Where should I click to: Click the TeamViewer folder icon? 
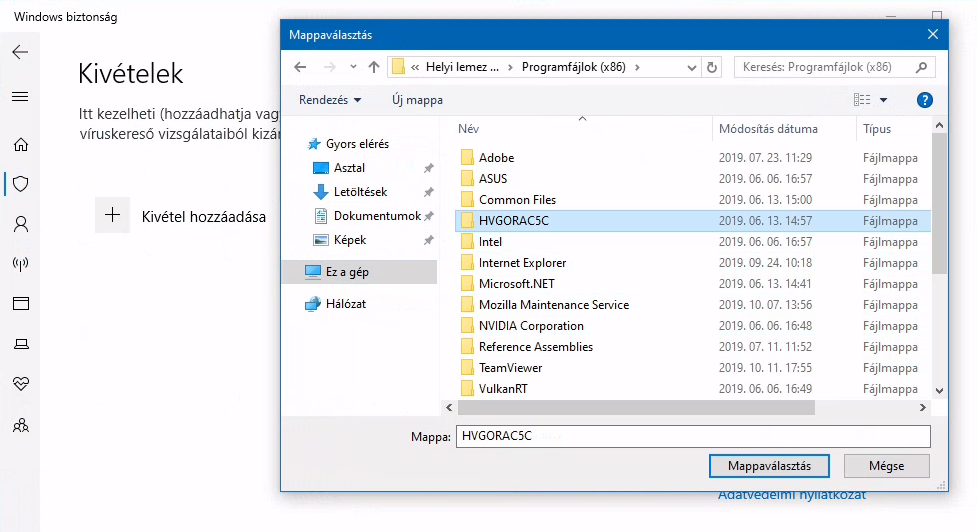(x=467, y=368)
